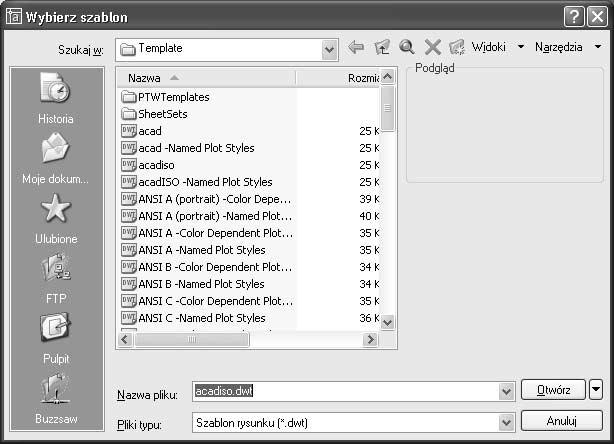
Task: Open the Ulubione favorites shortcut
Action: [x=56, y=218]
